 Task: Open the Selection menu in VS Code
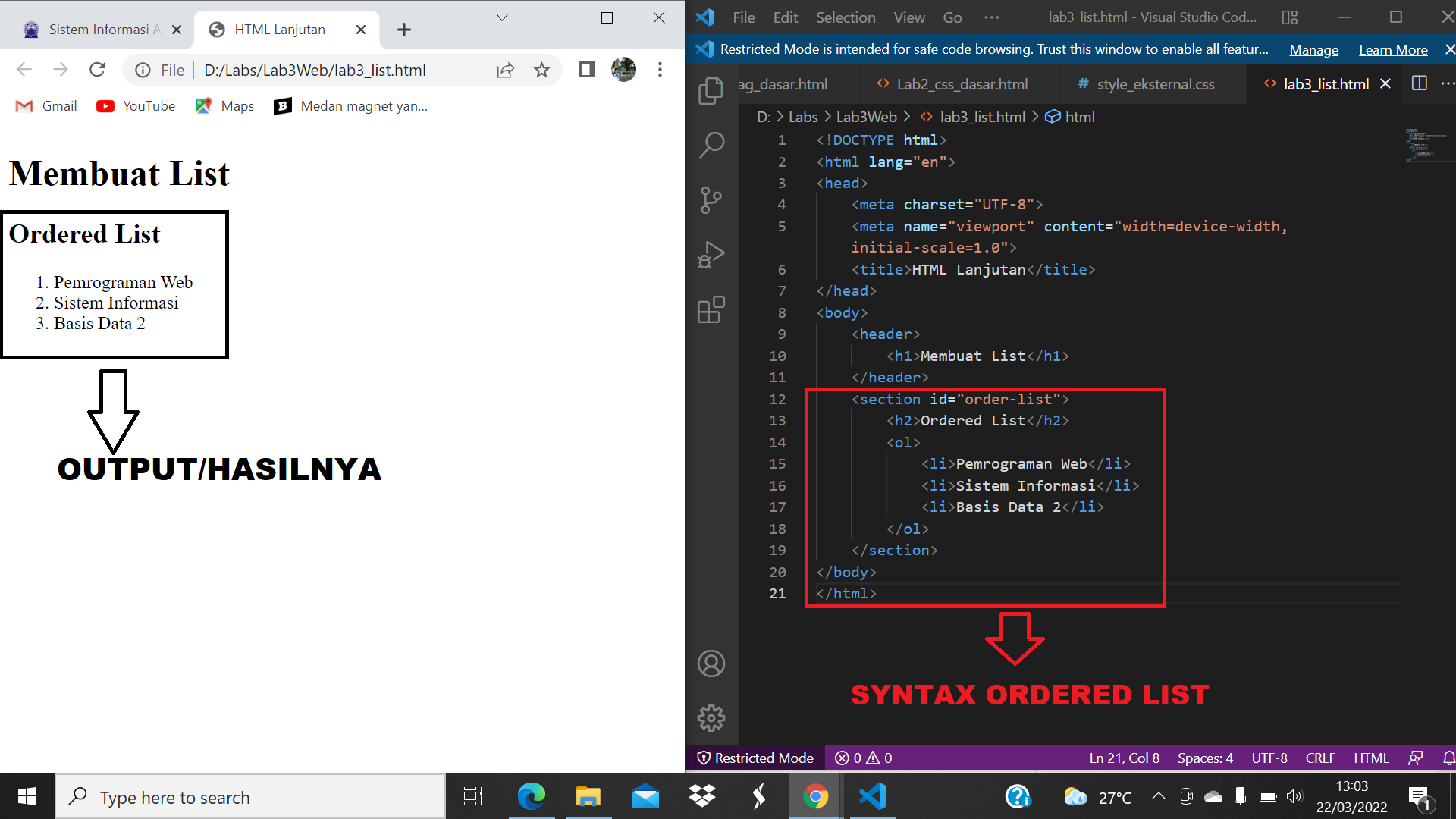845,17
